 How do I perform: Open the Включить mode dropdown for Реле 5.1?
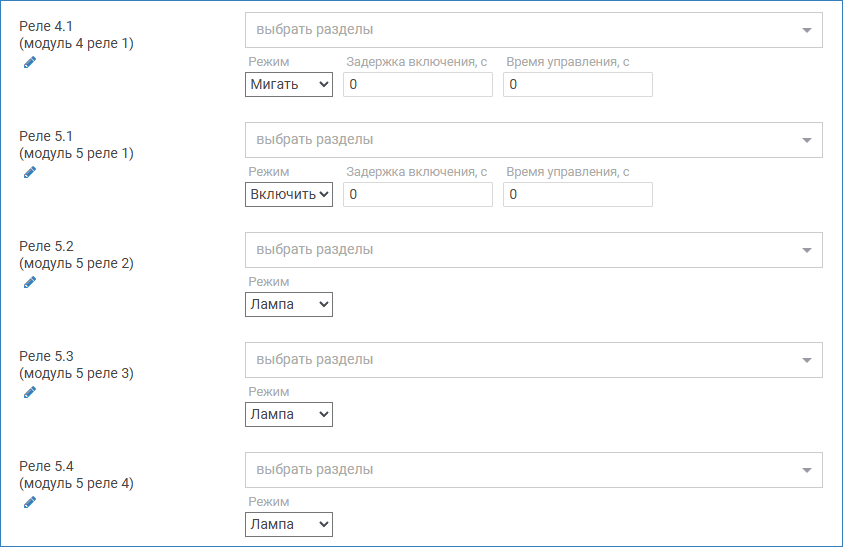pyautogui.click(x=289, y=194)
